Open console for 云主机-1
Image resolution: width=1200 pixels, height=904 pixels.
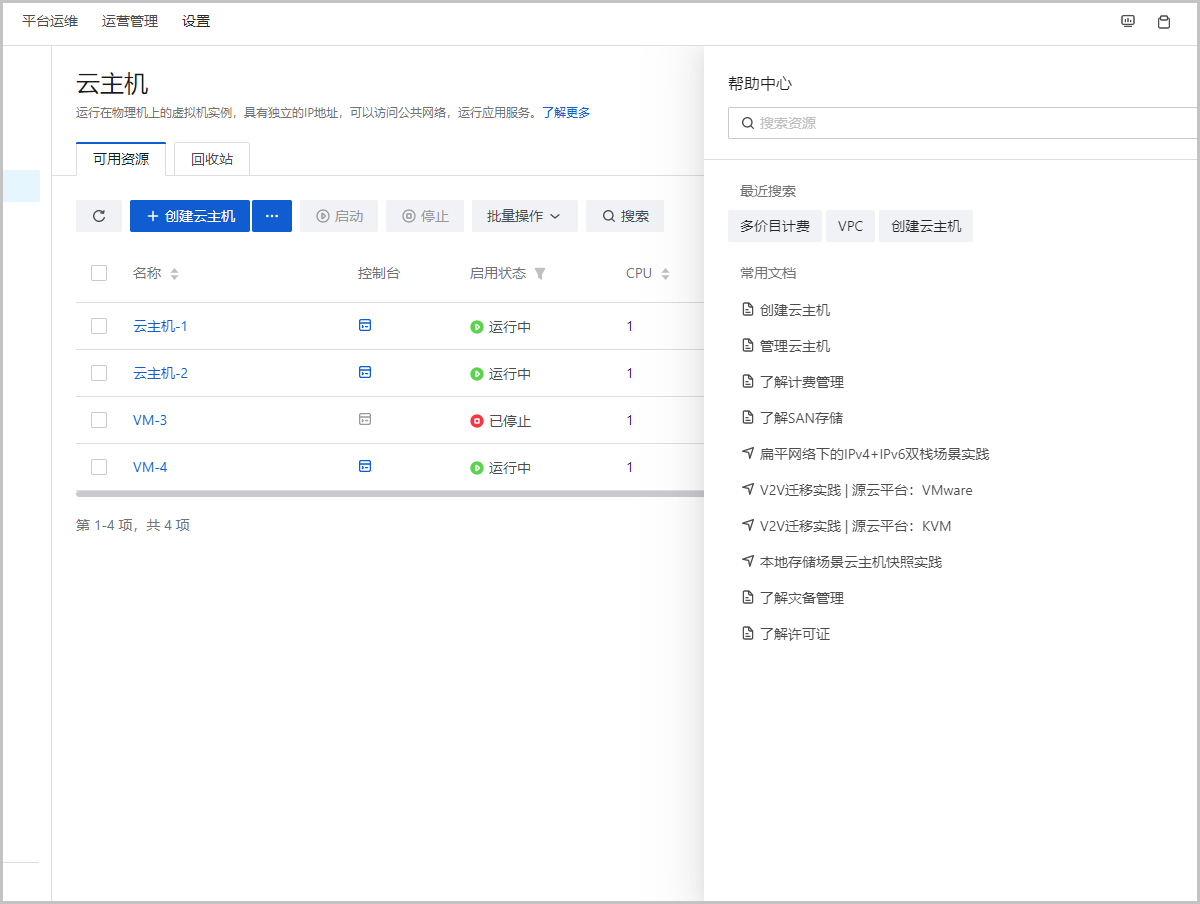tap(365, 325)
